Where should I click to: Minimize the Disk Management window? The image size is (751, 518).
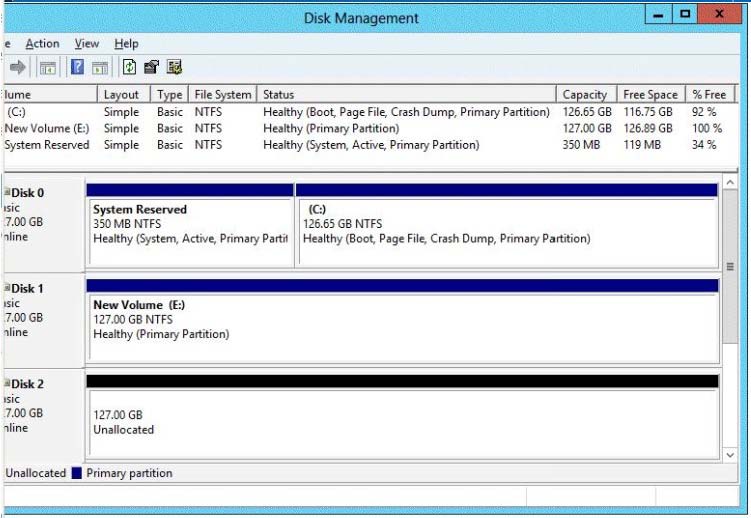(659, 14)
